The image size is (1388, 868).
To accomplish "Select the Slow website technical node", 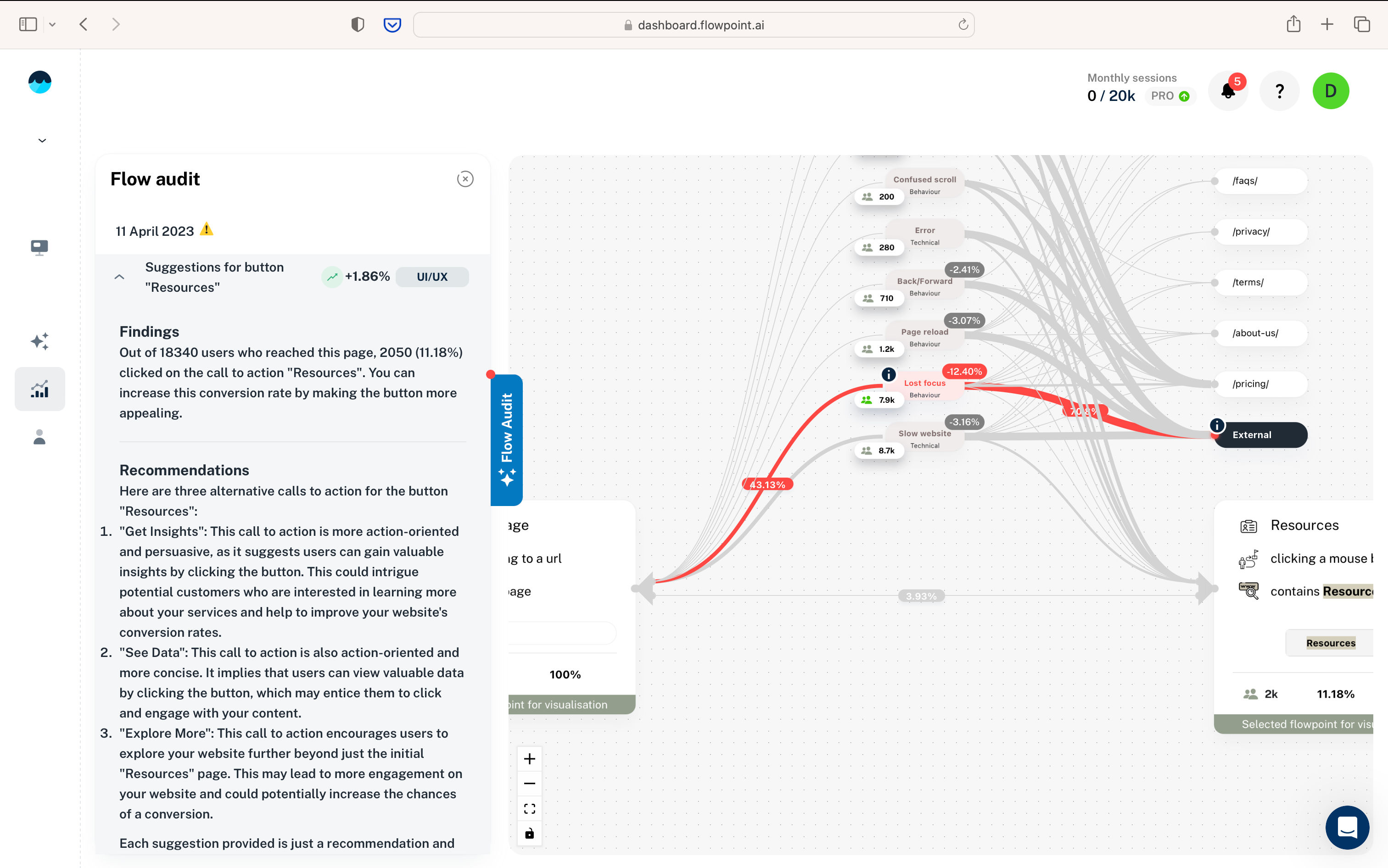I will pyautogui.click(x=924, y=439).
